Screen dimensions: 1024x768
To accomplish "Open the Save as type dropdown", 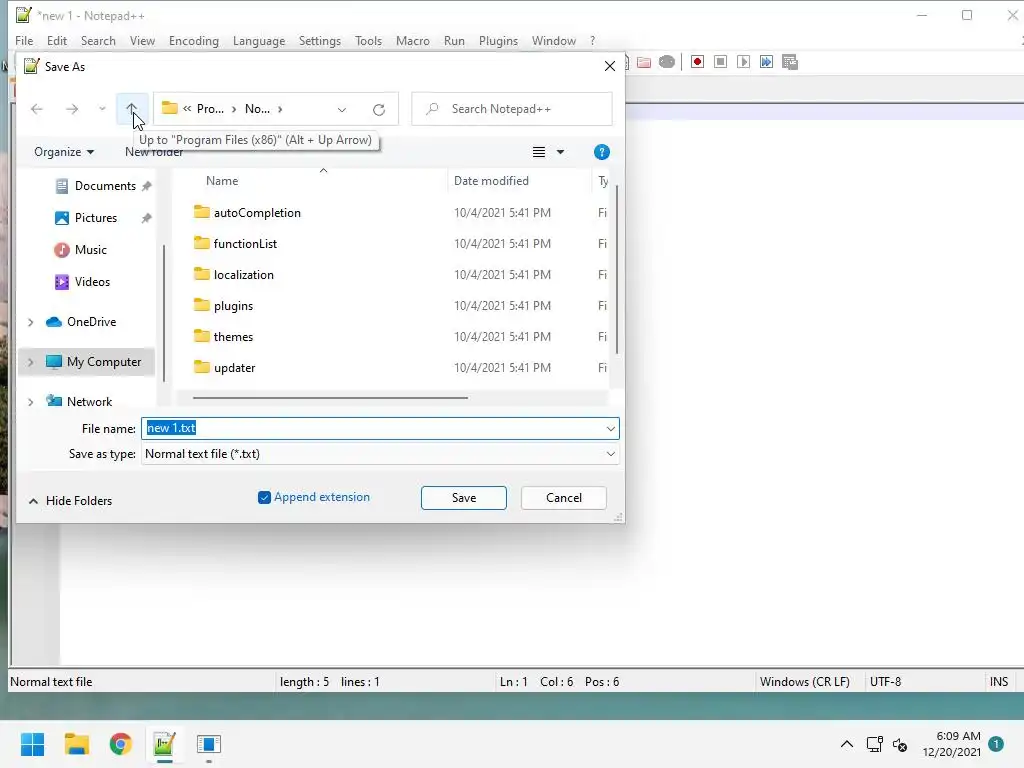I will (610, 454).
